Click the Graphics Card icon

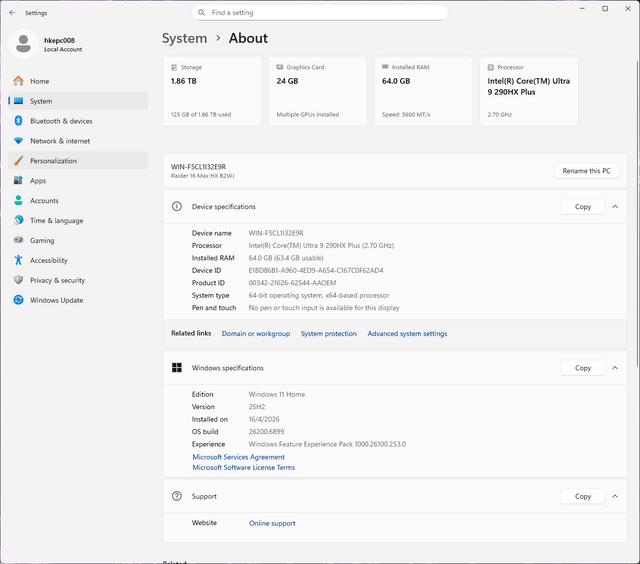tap(280, 67)
